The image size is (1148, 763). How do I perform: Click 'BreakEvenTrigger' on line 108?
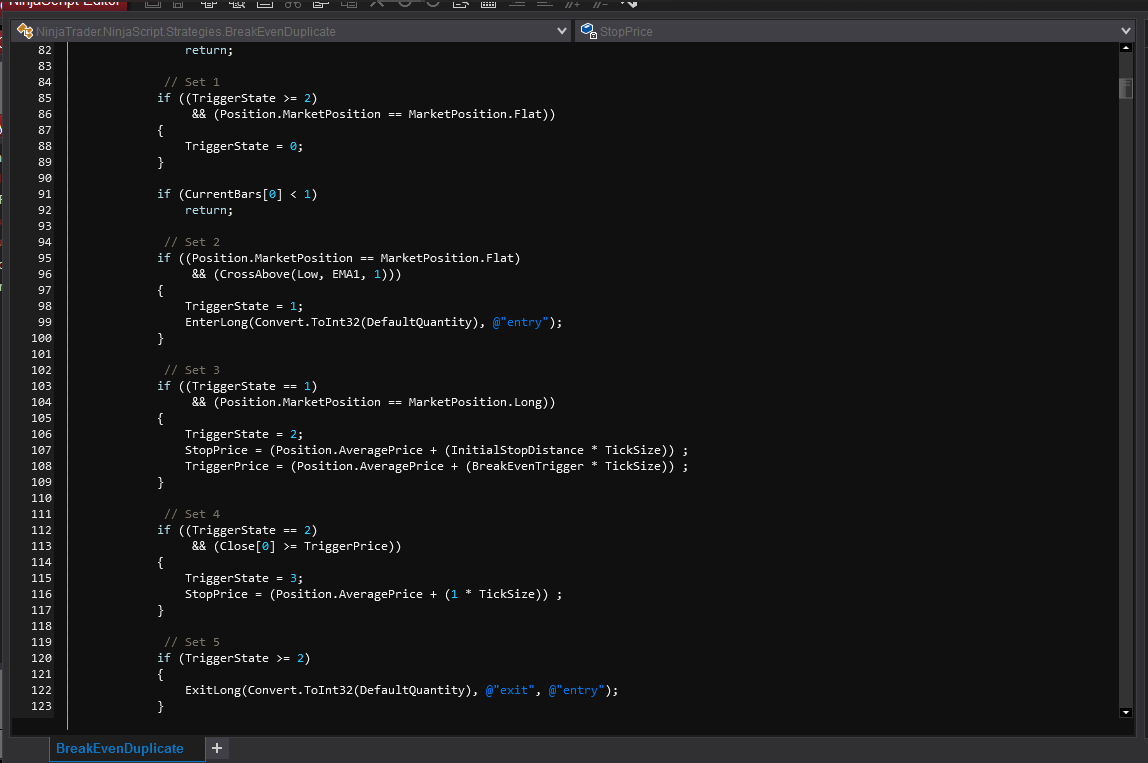pos(528,466)
